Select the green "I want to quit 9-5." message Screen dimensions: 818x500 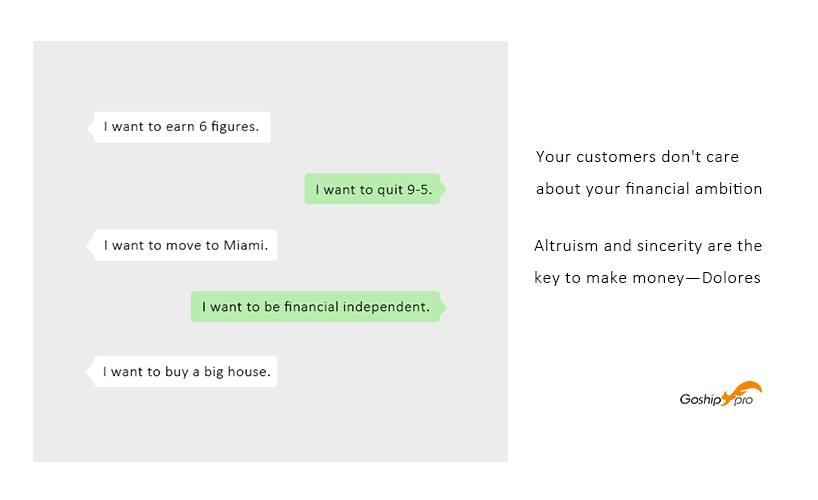[370, 189]
